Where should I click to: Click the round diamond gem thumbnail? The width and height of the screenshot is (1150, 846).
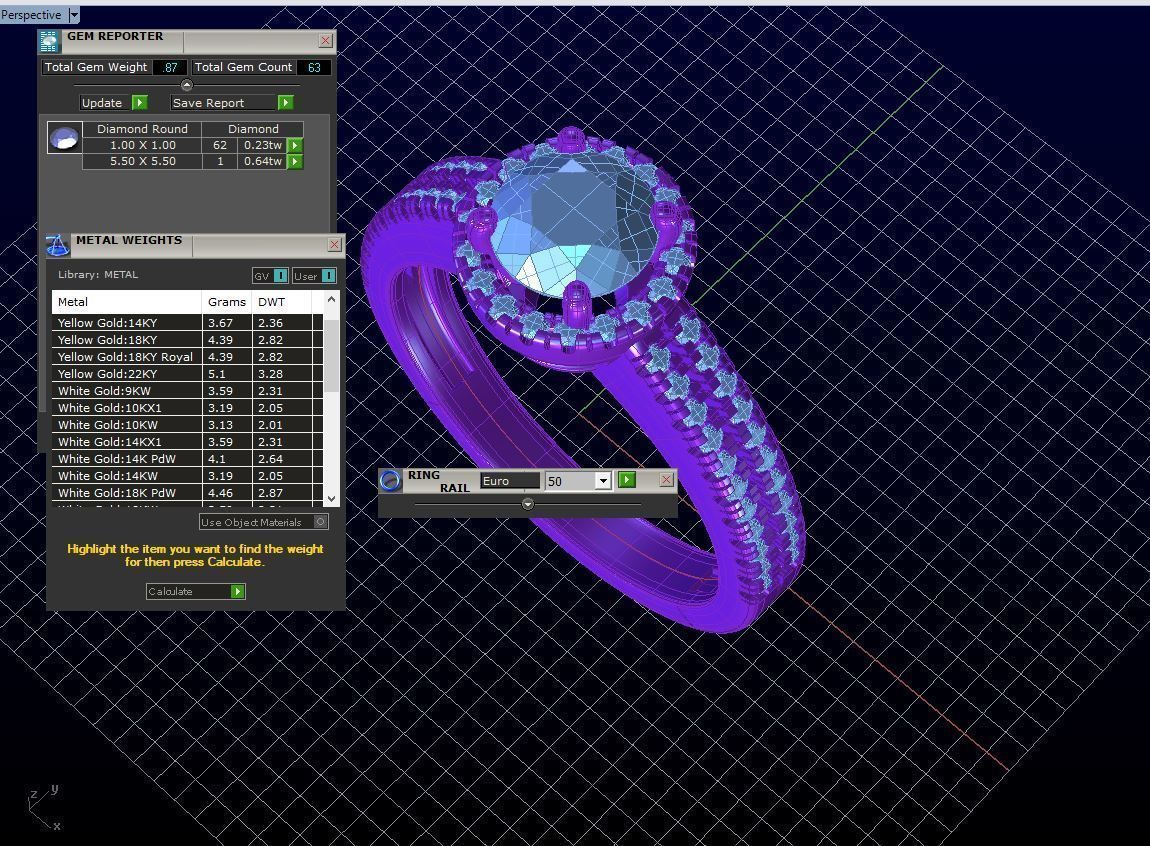pos(65,138)
